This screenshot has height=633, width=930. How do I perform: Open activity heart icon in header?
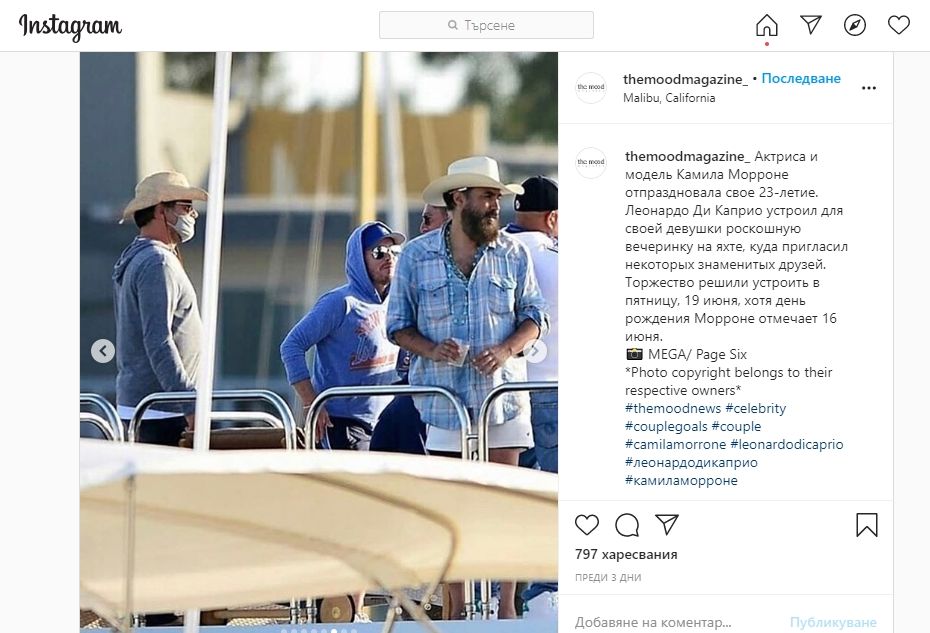899,25
